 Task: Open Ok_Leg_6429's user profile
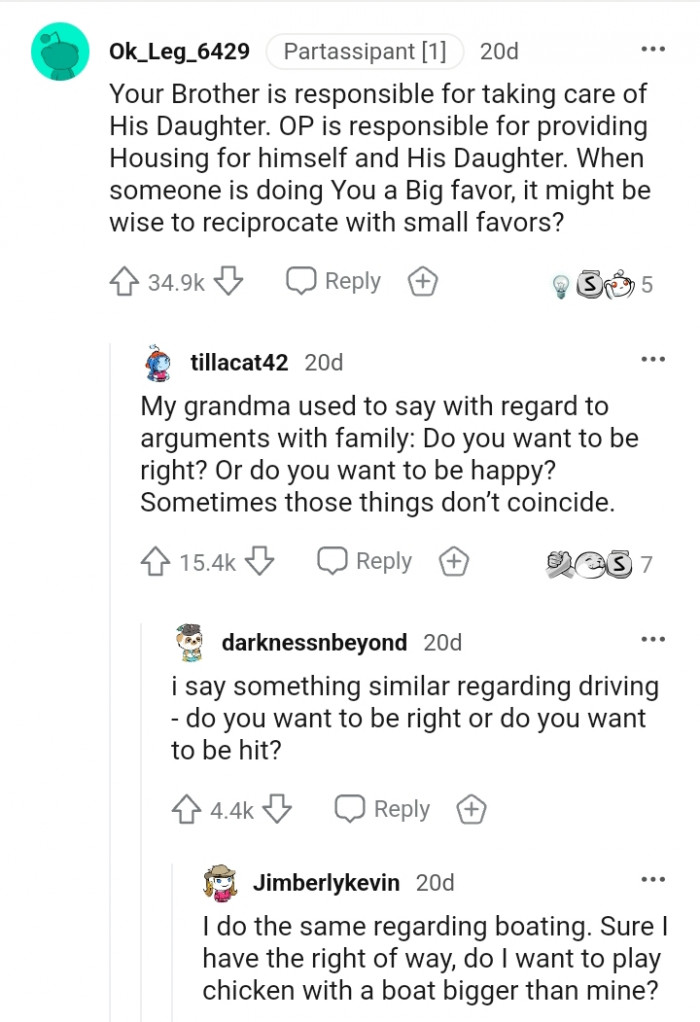pyautogui.click(x=179, y=50)
